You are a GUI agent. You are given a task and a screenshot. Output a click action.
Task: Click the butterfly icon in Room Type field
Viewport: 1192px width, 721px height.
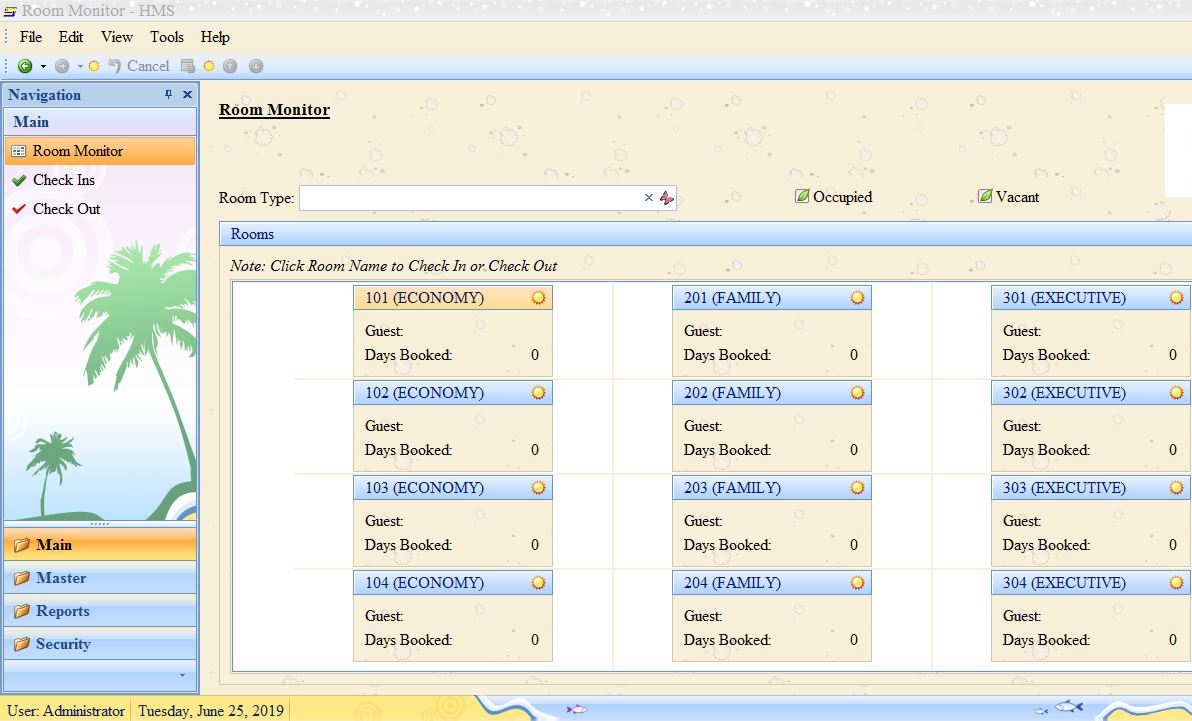pyautogui.click(x=667, y=198)
